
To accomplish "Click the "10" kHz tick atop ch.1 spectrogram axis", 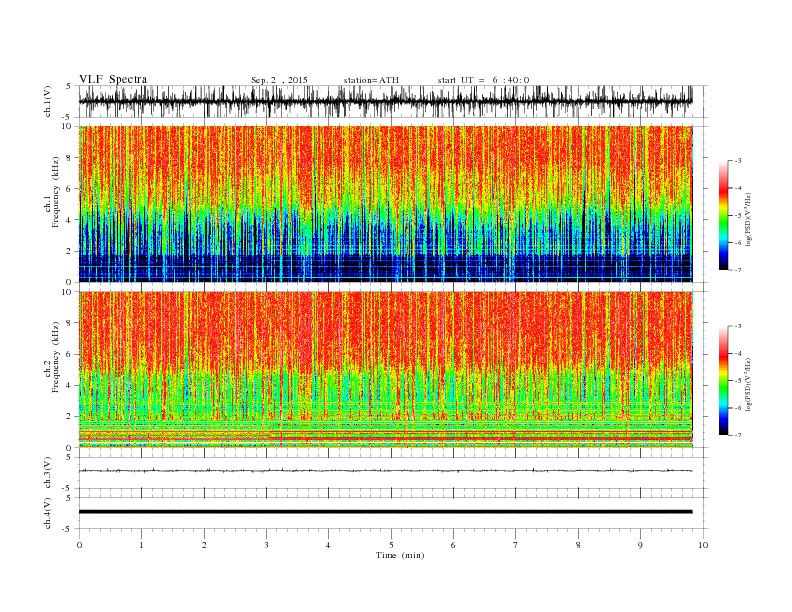I will (x=68, y=126).
